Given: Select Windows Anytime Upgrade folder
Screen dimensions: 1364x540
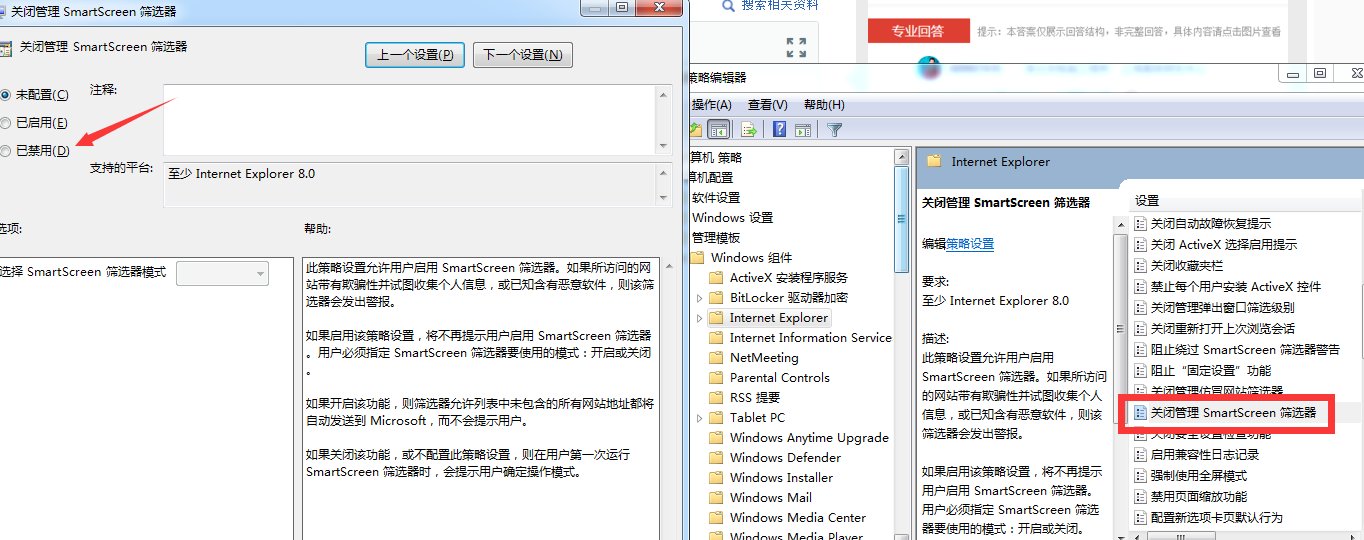Looking at the screenshot, I should pyautogui.click(x=798, y=437).
